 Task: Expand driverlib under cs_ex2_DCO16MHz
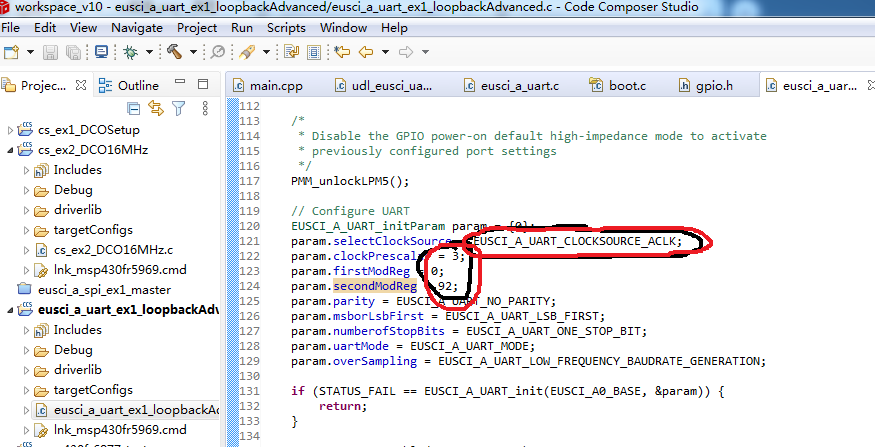pos(26,210)
